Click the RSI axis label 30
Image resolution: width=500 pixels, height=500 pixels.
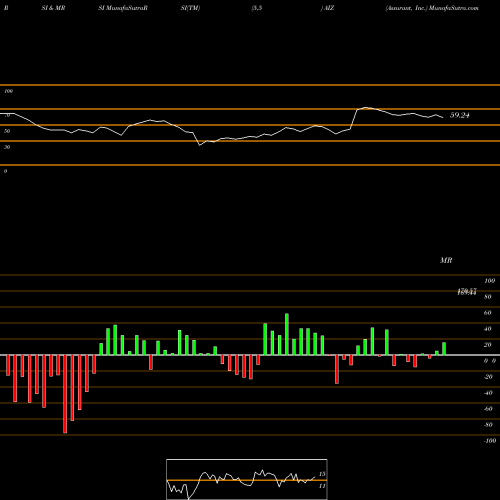(x=7, y=147)
